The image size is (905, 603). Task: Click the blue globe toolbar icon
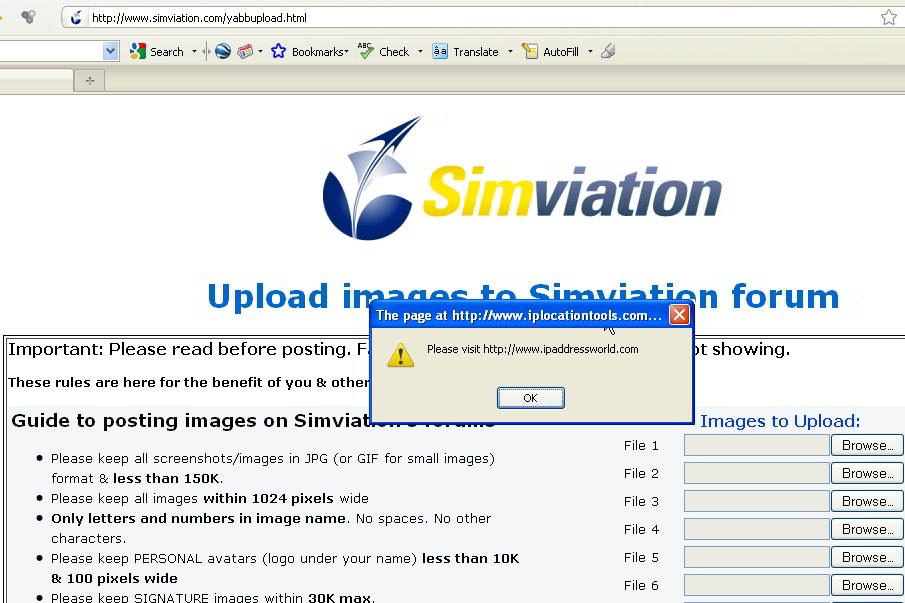click(x=222, y=52)
